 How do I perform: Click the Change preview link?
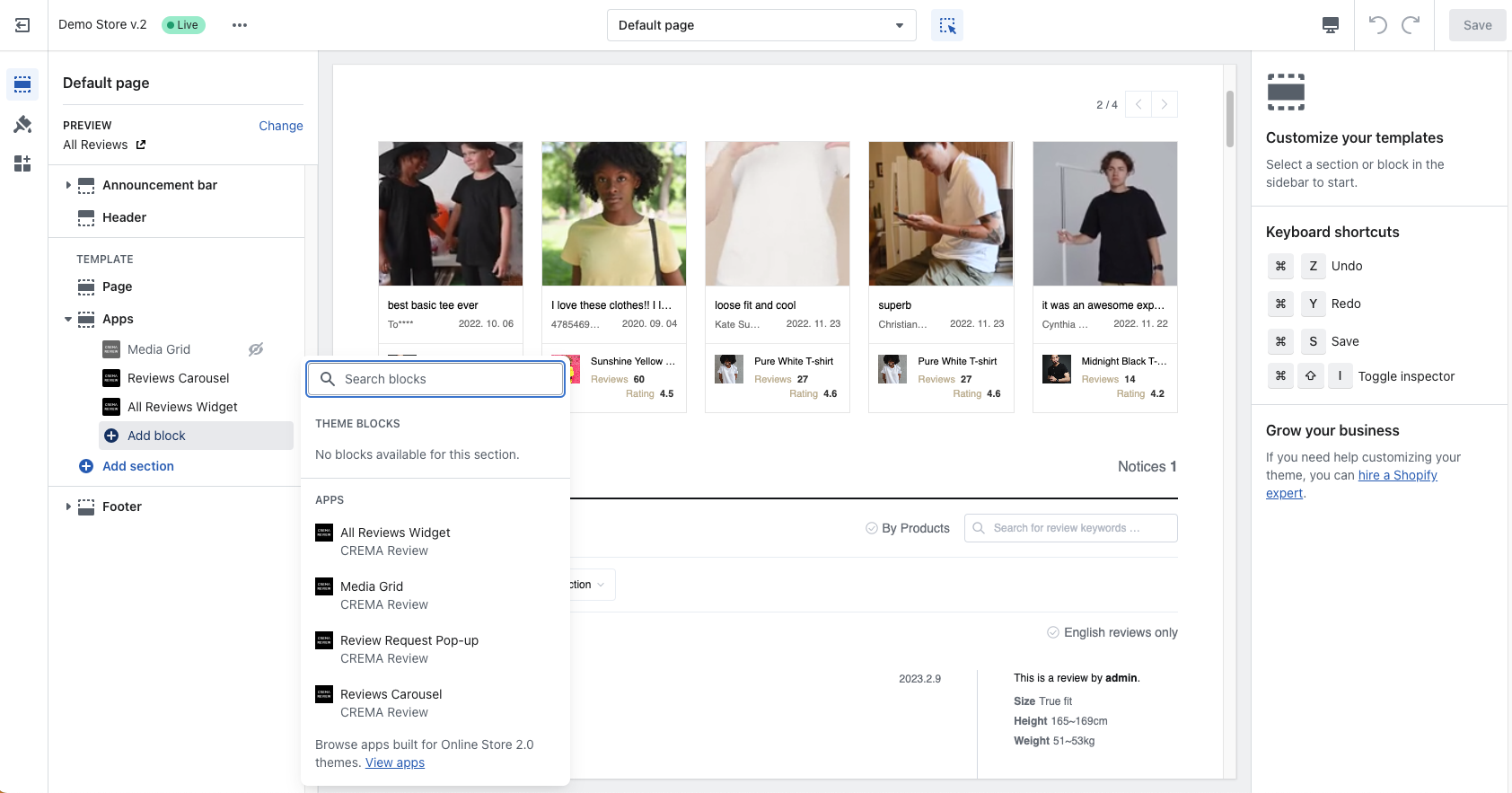click(x=280, y=126)
